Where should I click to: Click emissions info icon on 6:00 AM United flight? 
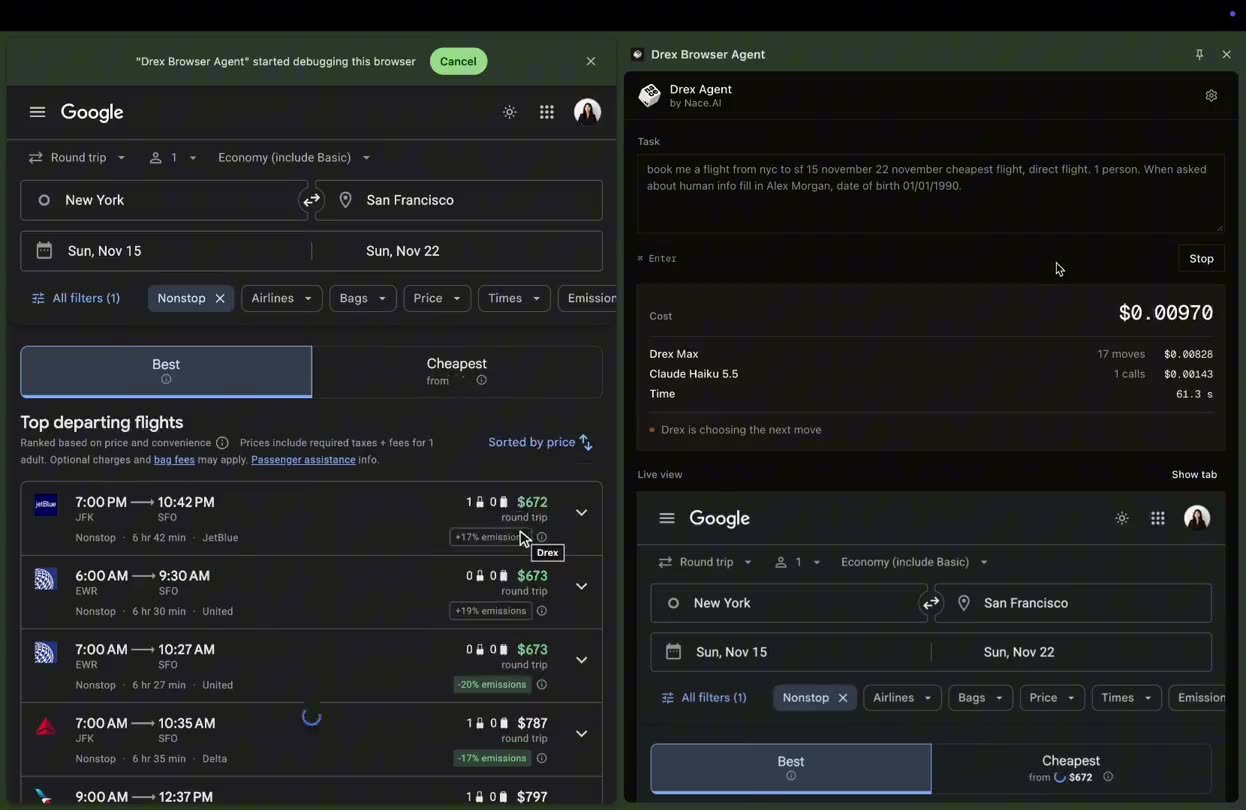(x=542, y=611)
